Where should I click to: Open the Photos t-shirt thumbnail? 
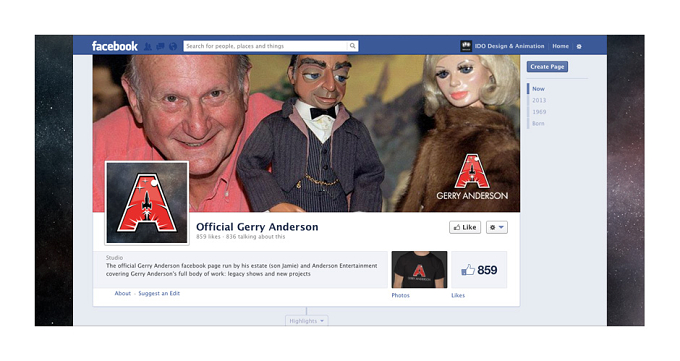419,269
